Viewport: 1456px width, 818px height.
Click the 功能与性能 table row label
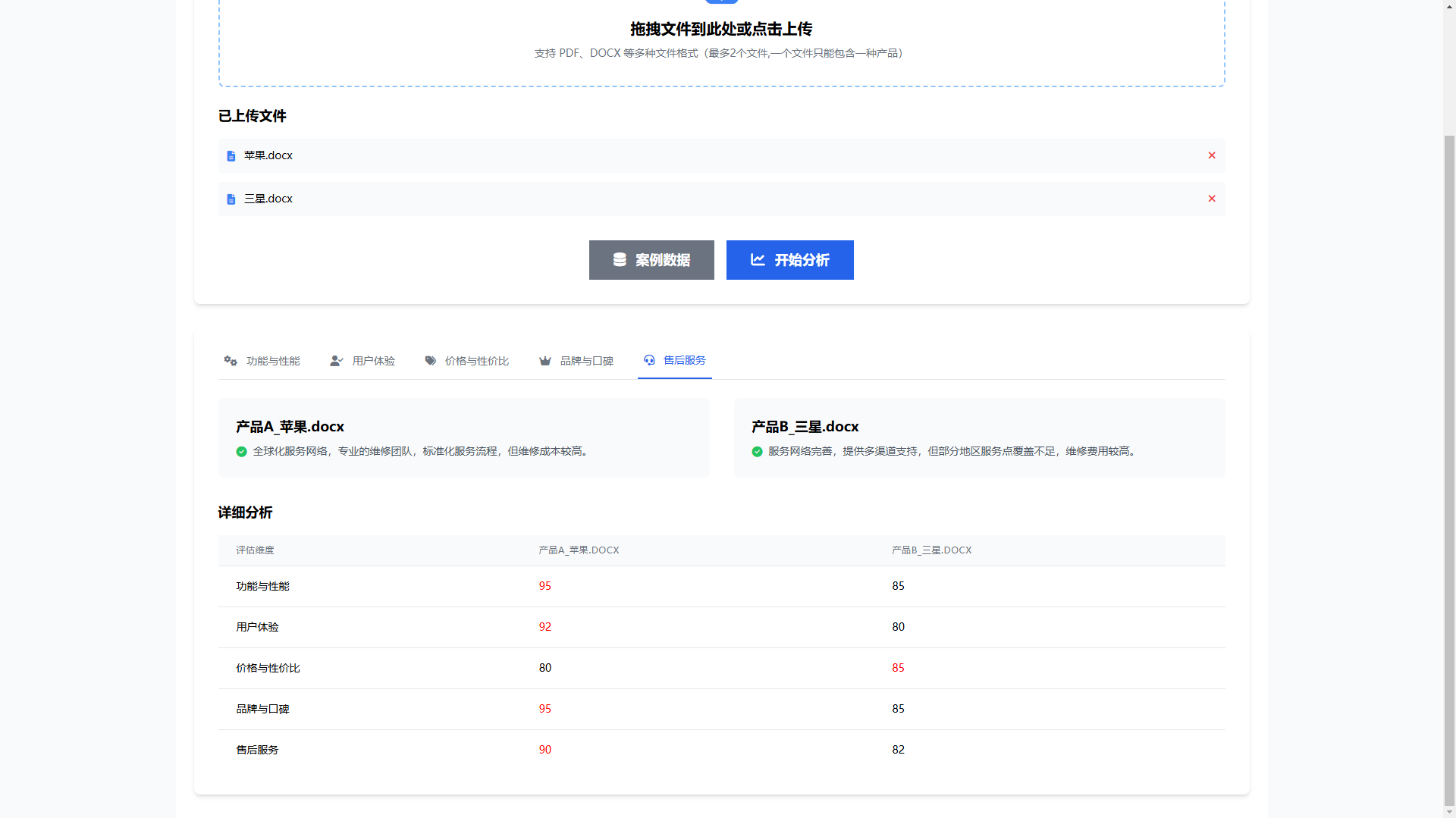coord(262,586)
